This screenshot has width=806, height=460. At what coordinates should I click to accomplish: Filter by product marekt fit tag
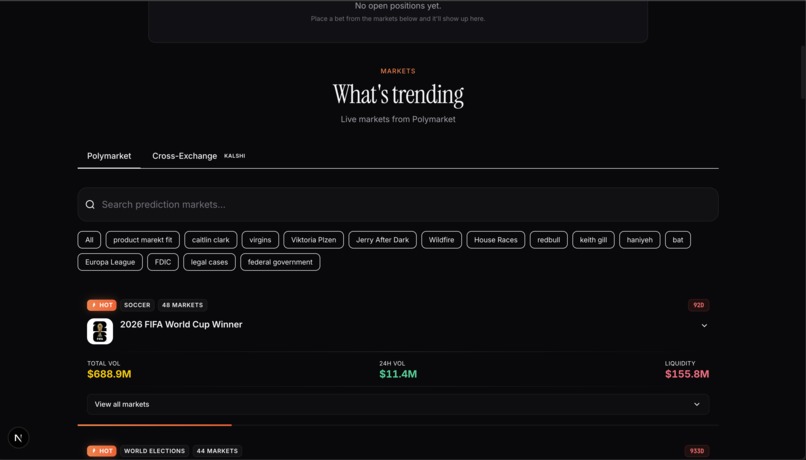tap(143, 240)
